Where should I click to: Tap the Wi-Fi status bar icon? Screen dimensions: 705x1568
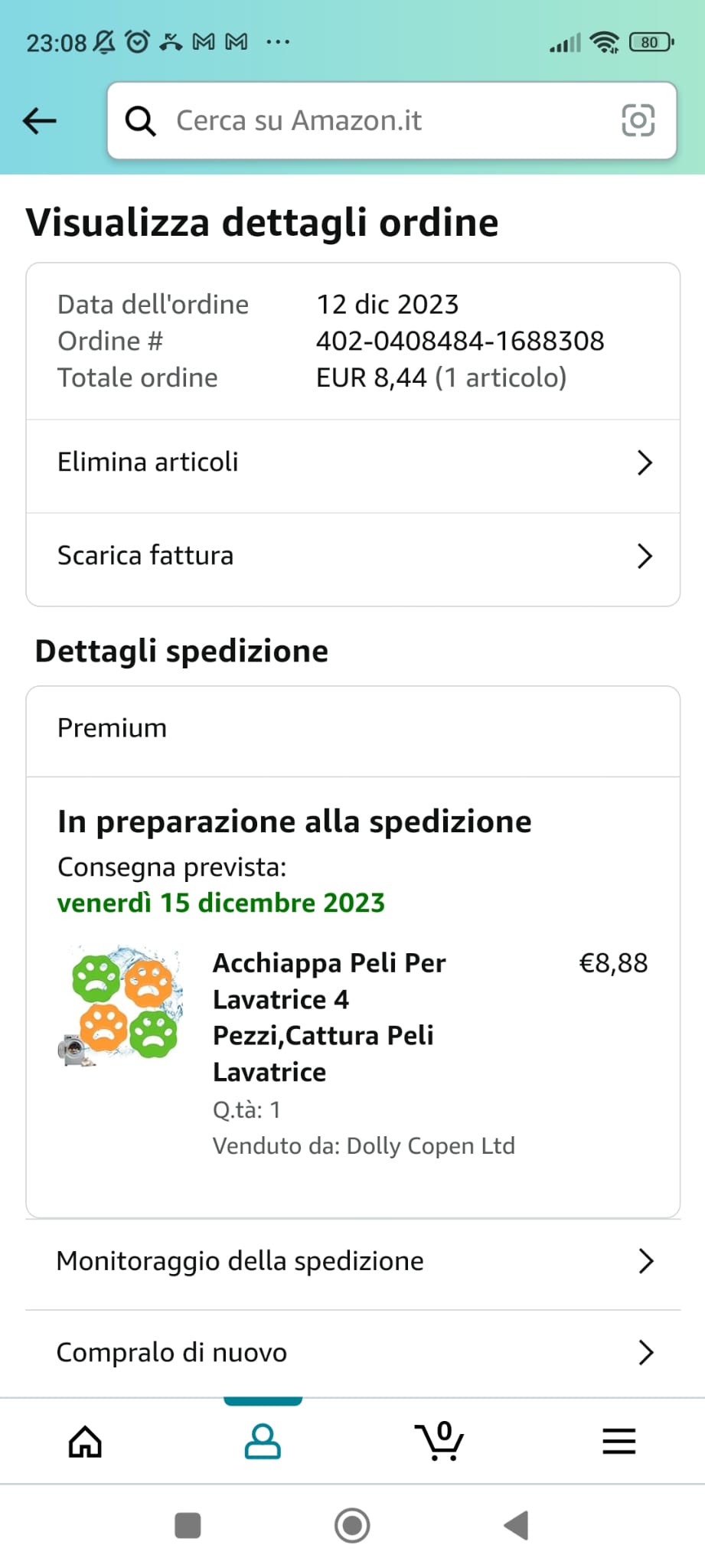click(605, 42)
